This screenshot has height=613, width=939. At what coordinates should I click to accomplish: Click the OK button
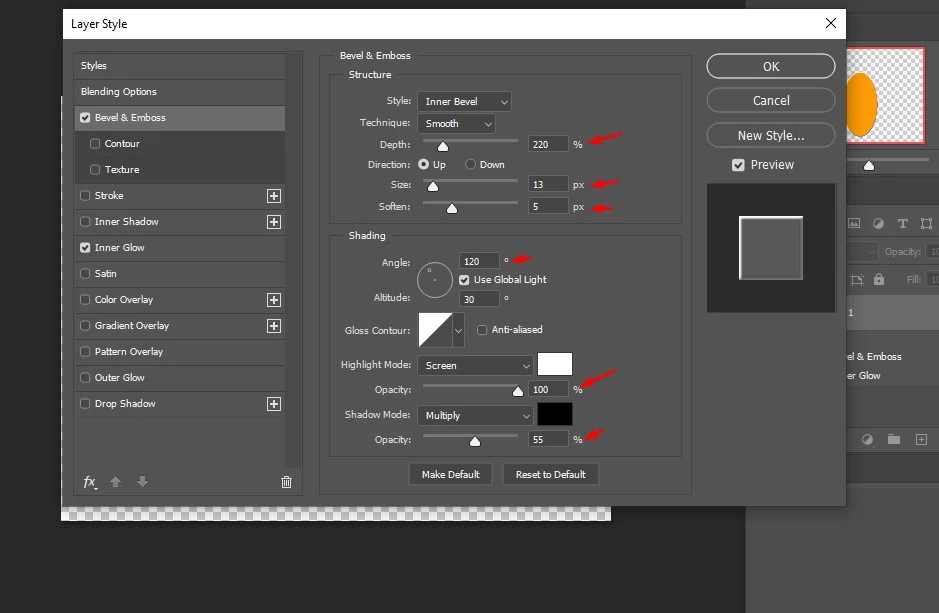point(771,66)
